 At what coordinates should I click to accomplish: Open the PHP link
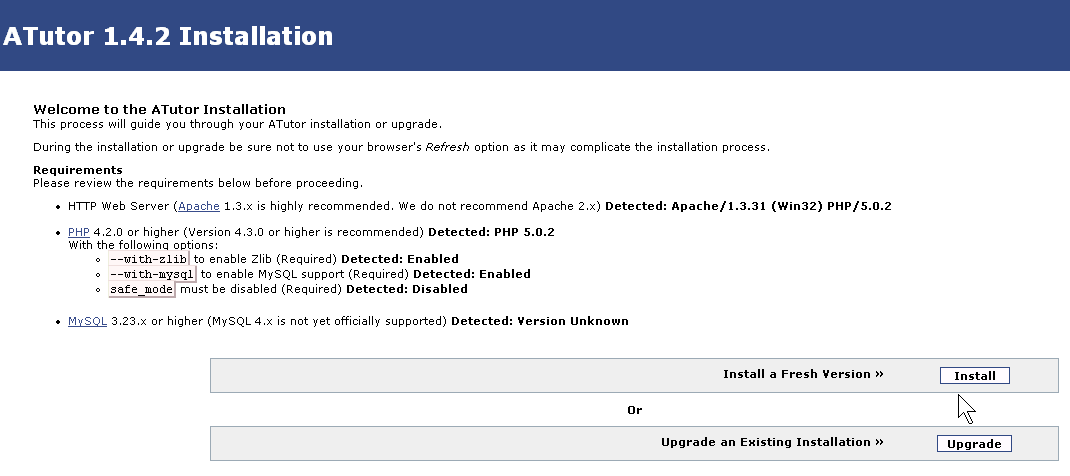tap(78, 232)
